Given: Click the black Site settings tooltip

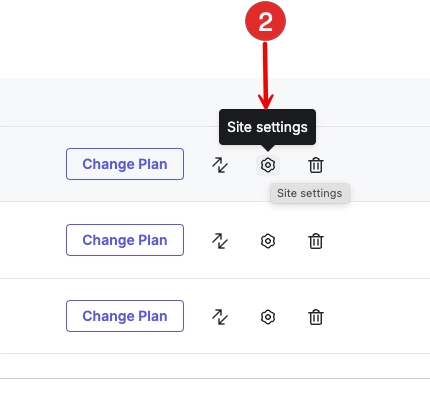Looking at the screenshot, I should click(x=267, y=127).
